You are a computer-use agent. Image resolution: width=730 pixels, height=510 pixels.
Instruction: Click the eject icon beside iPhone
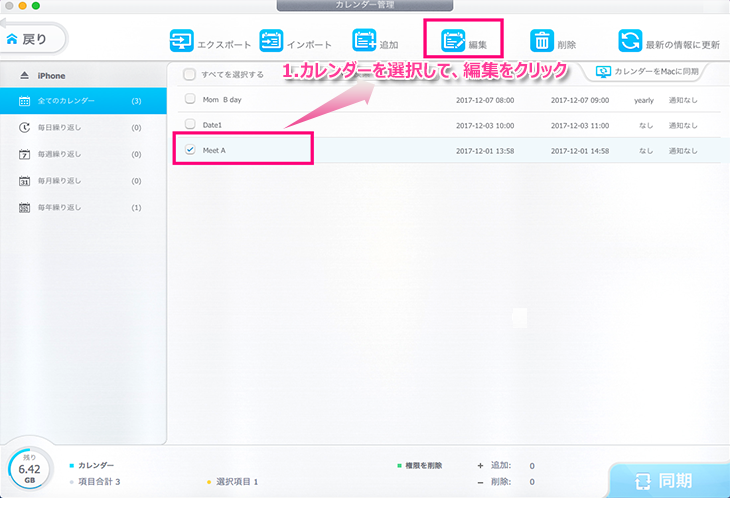pyautogui.click(x=24, y=76)
